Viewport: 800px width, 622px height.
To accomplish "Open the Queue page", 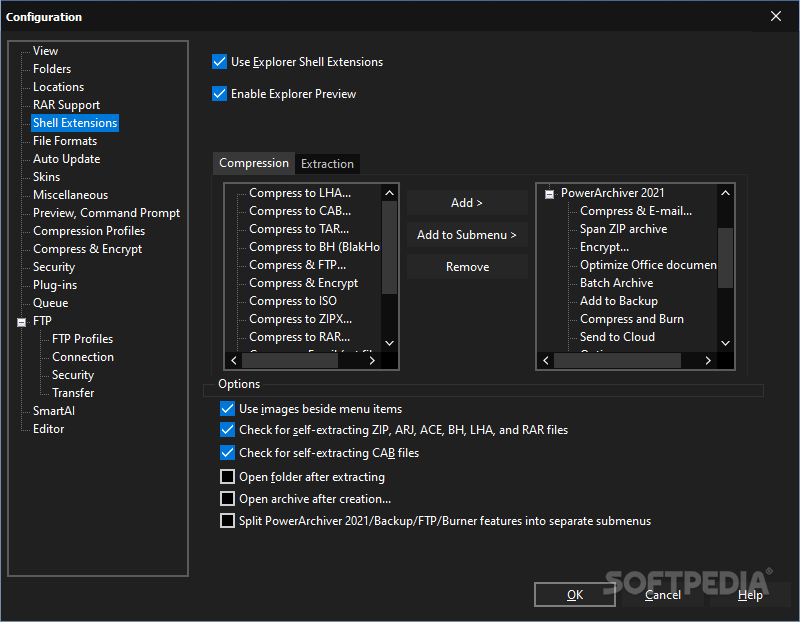I will (x=51, y=303).
